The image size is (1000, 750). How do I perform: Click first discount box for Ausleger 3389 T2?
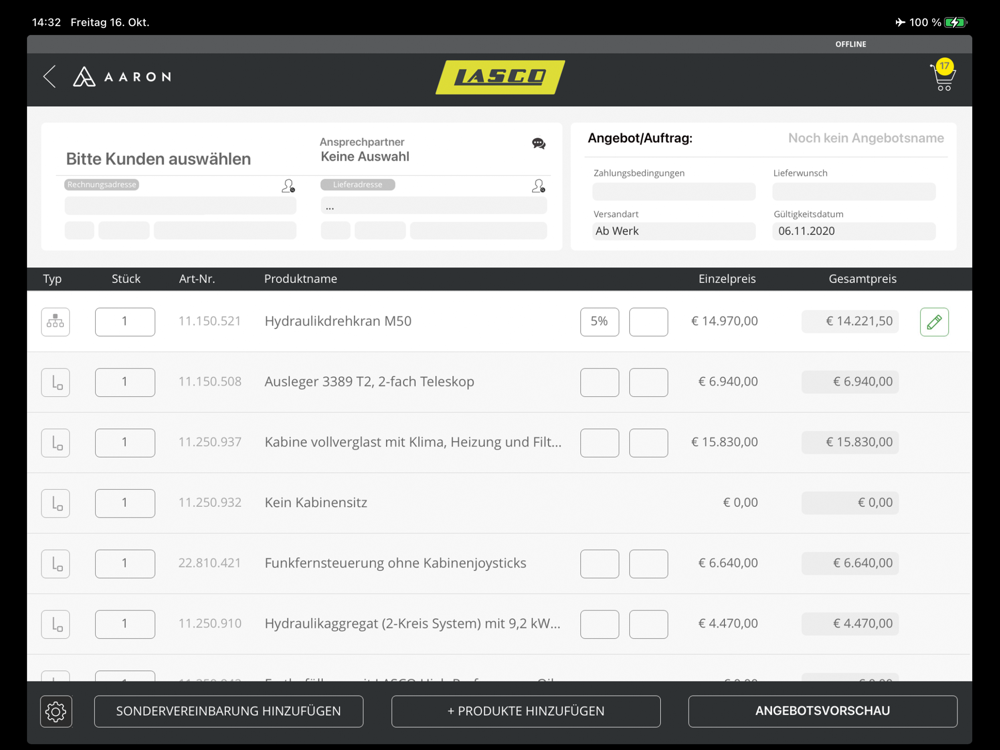click(x=599, y=382)
